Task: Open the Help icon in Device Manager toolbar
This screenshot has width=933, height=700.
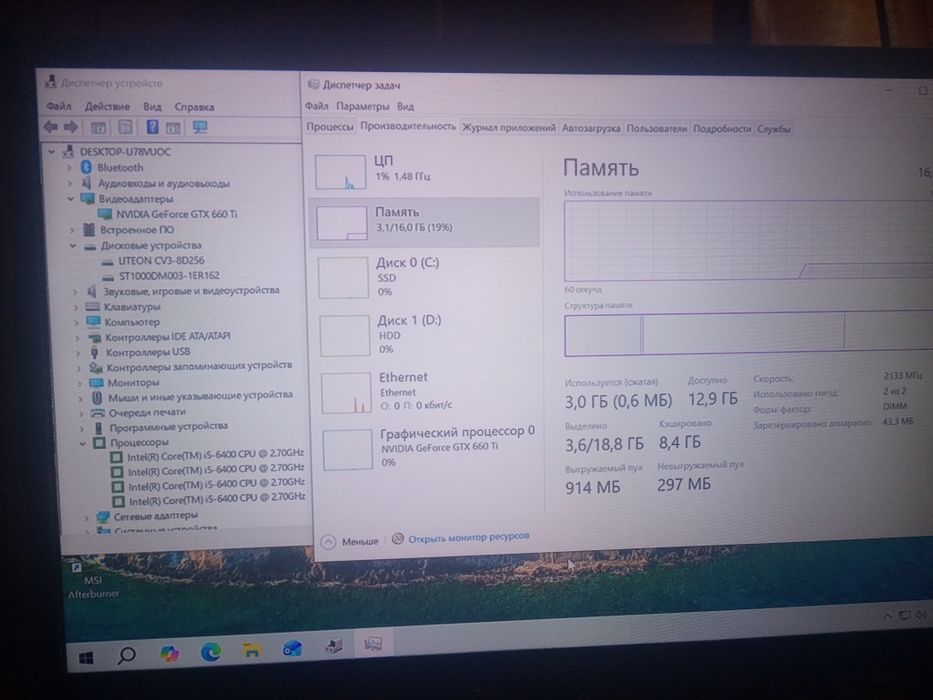Action: 152,126
